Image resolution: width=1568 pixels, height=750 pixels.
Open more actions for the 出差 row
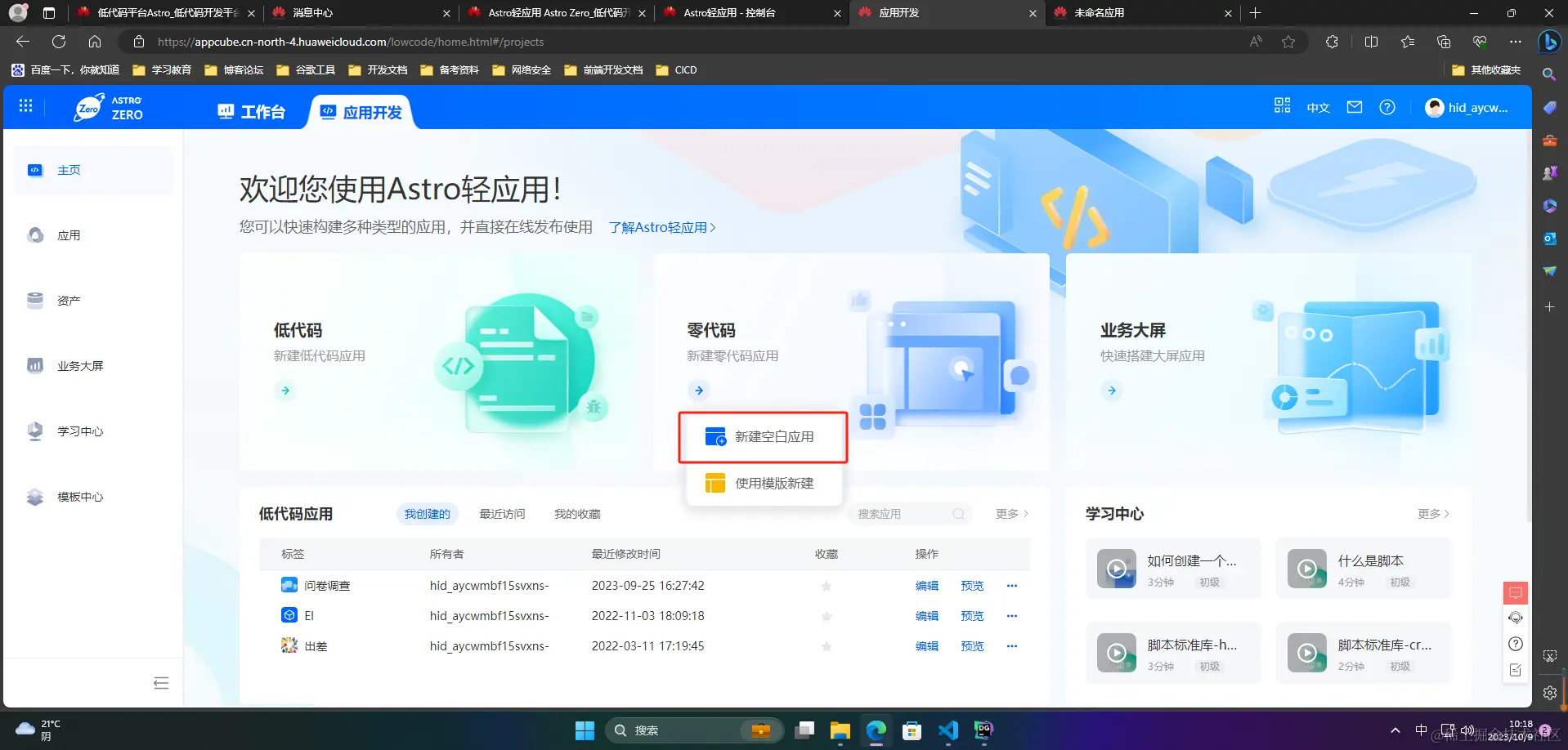tap(1012, 646)
